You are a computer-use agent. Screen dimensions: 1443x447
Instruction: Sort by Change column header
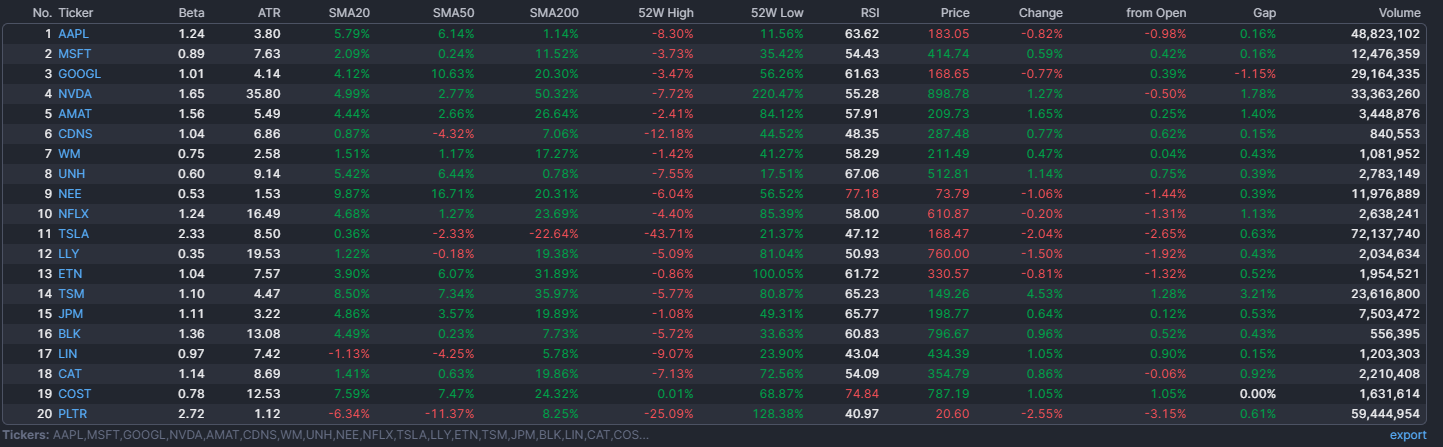click(x=1041, y=13)
